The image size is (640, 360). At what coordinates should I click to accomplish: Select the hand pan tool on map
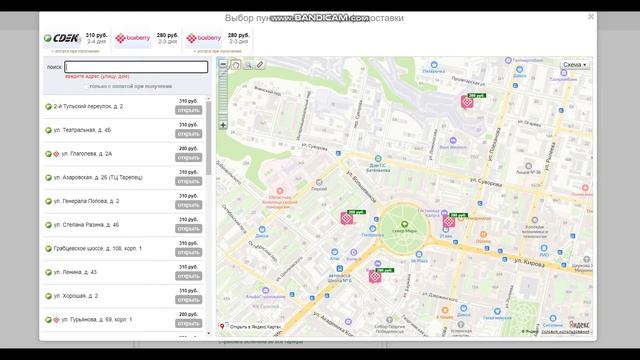[236, 64]
